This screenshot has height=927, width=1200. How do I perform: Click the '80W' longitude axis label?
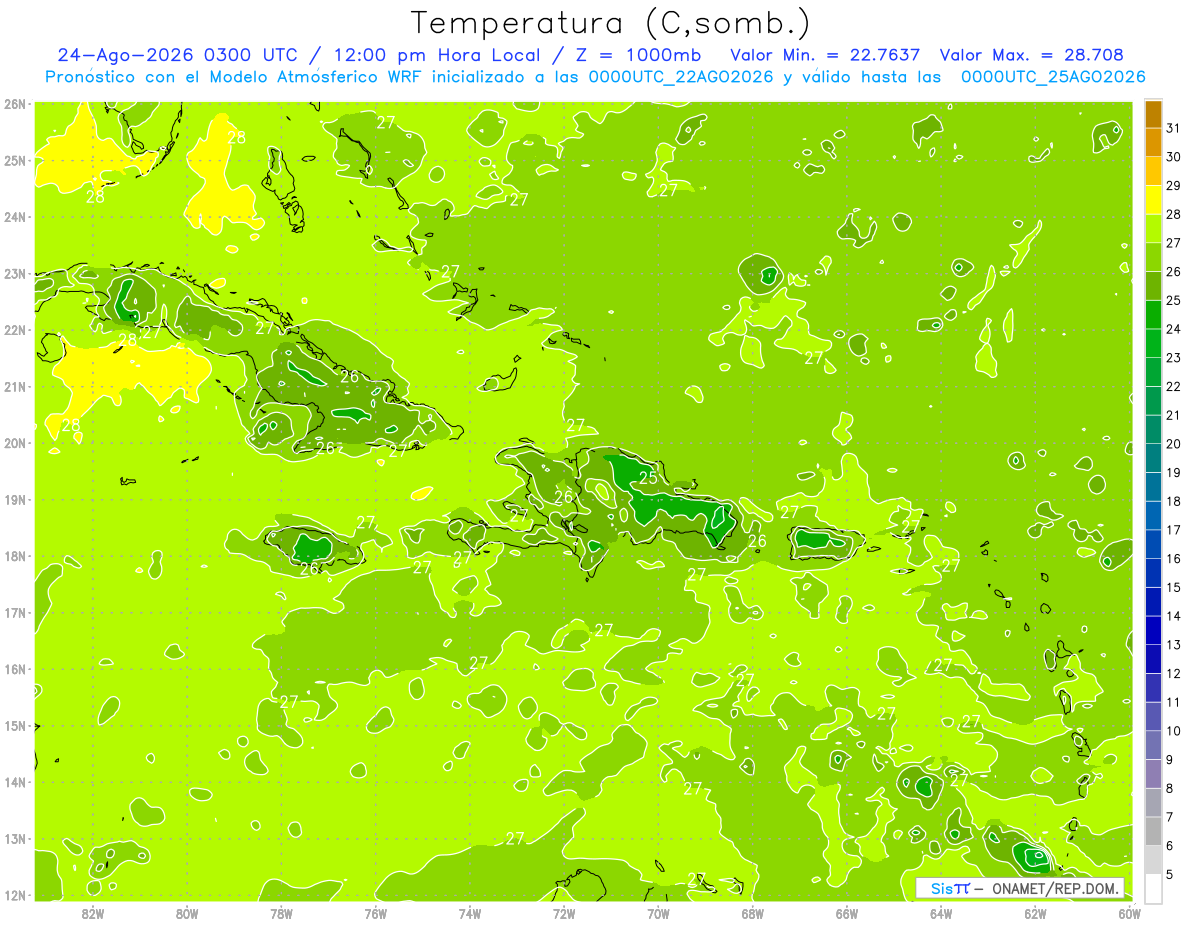(x=187, y=912)
